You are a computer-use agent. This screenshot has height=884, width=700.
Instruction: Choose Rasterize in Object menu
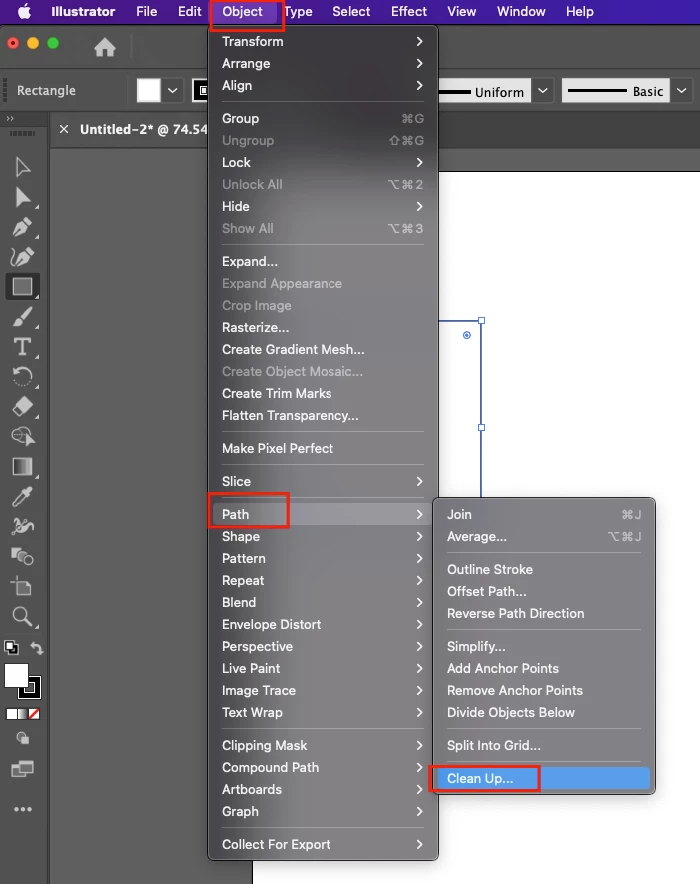pos(322,328)
